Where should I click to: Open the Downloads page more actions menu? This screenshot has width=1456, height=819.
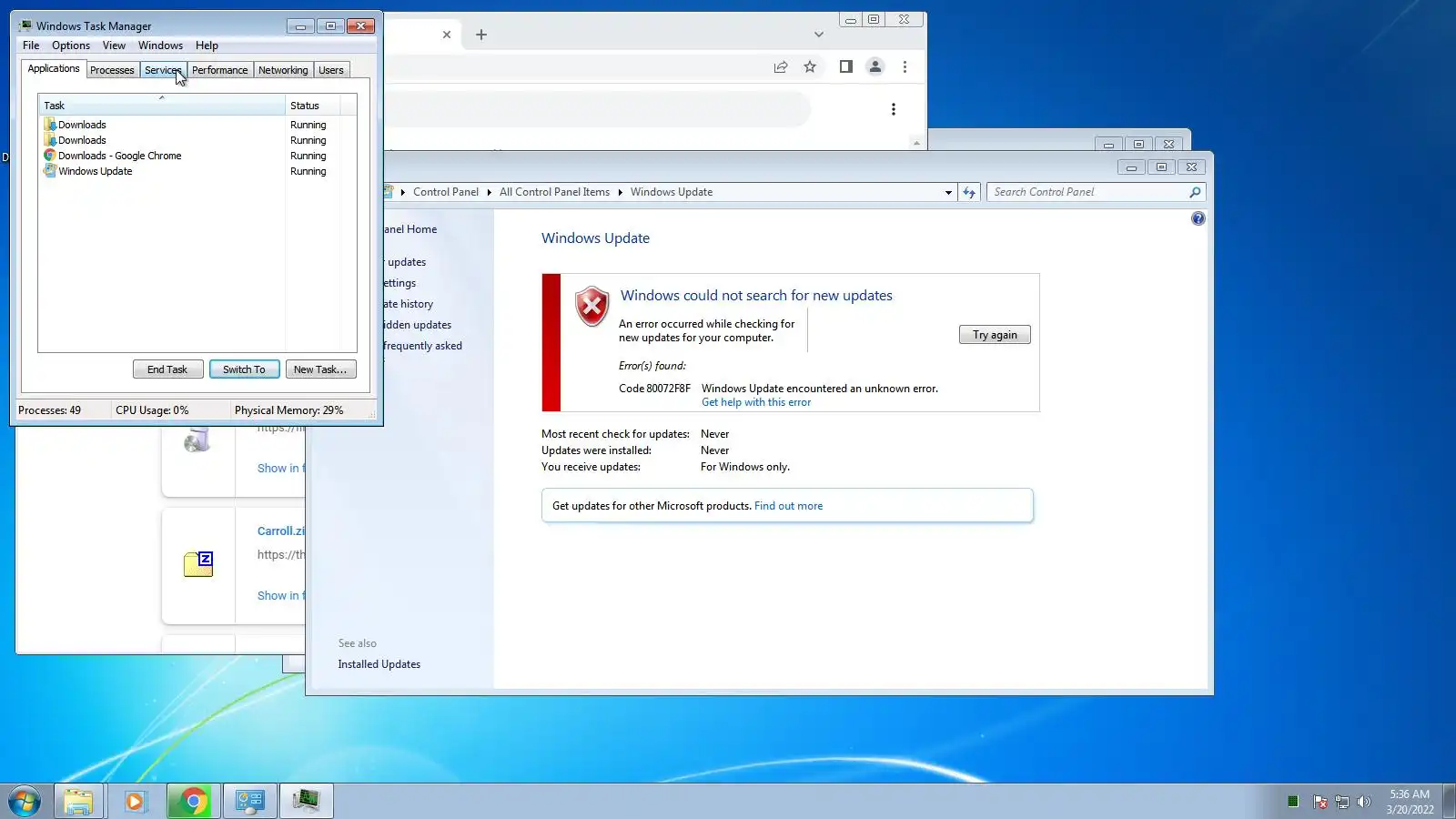pyautogui.click(x=894, y=109)
